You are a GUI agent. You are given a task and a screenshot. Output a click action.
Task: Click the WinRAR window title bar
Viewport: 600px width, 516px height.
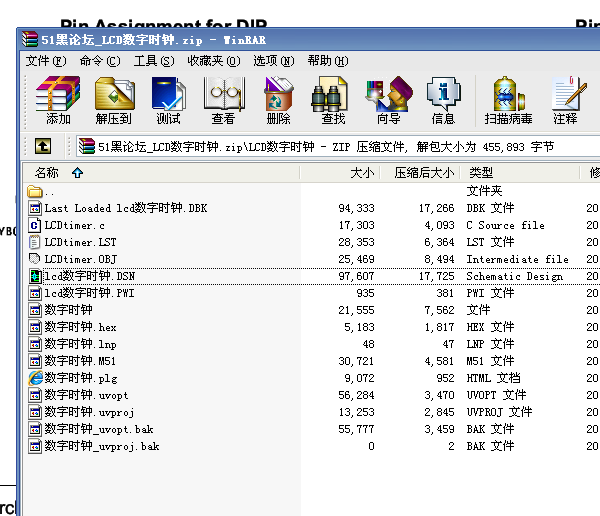click(x=310, y=39)
